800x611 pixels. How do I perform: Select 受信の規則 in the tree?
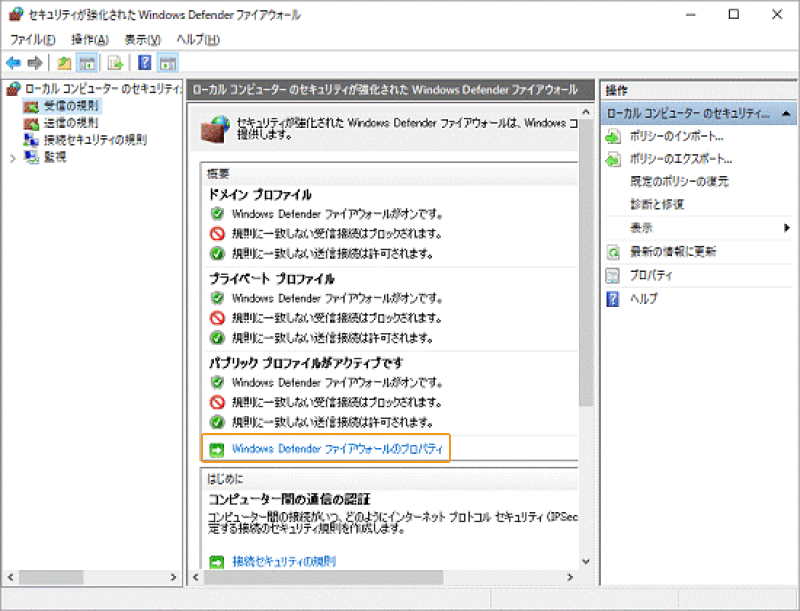[x=70, y=106]
